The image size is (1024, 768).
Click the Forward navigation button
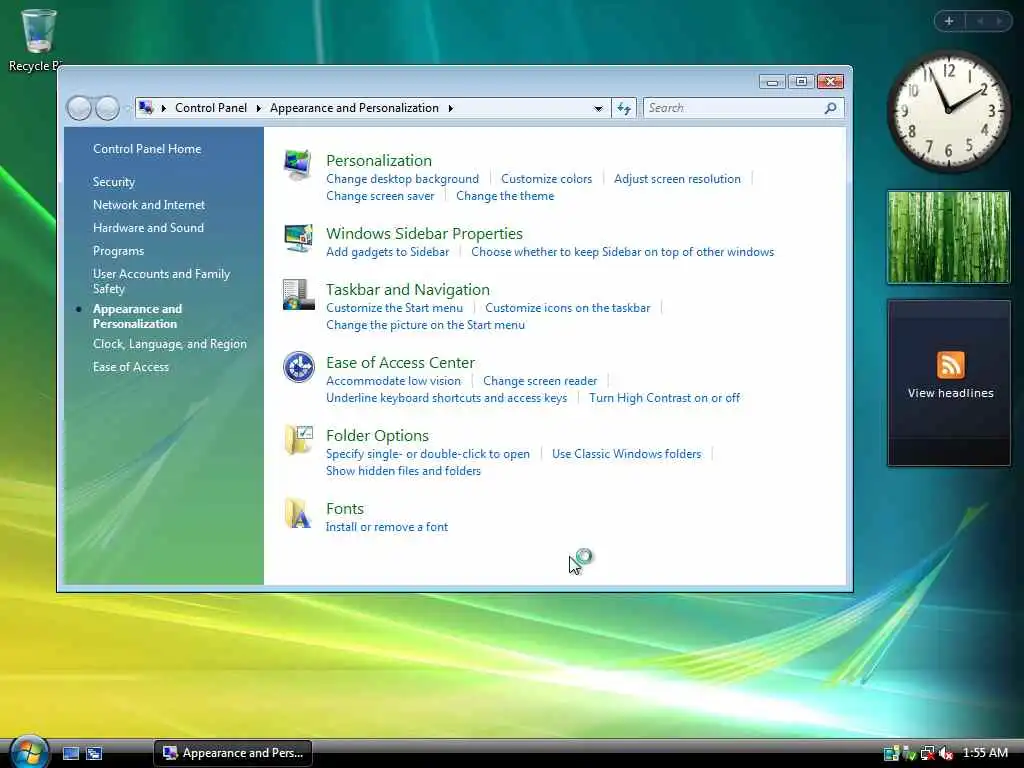click(x=108, y=108)
